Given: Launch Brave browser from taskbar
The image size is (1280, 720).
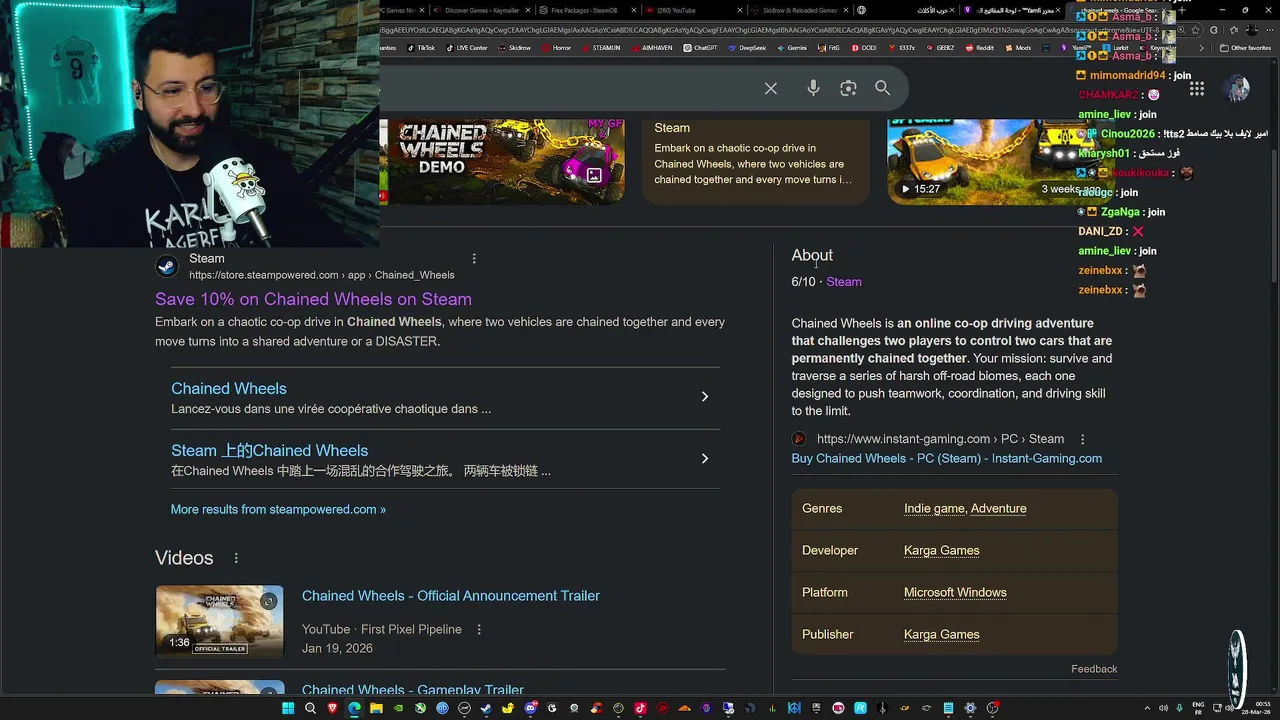Looking at the screenshot, I should [x=332, y=709].
